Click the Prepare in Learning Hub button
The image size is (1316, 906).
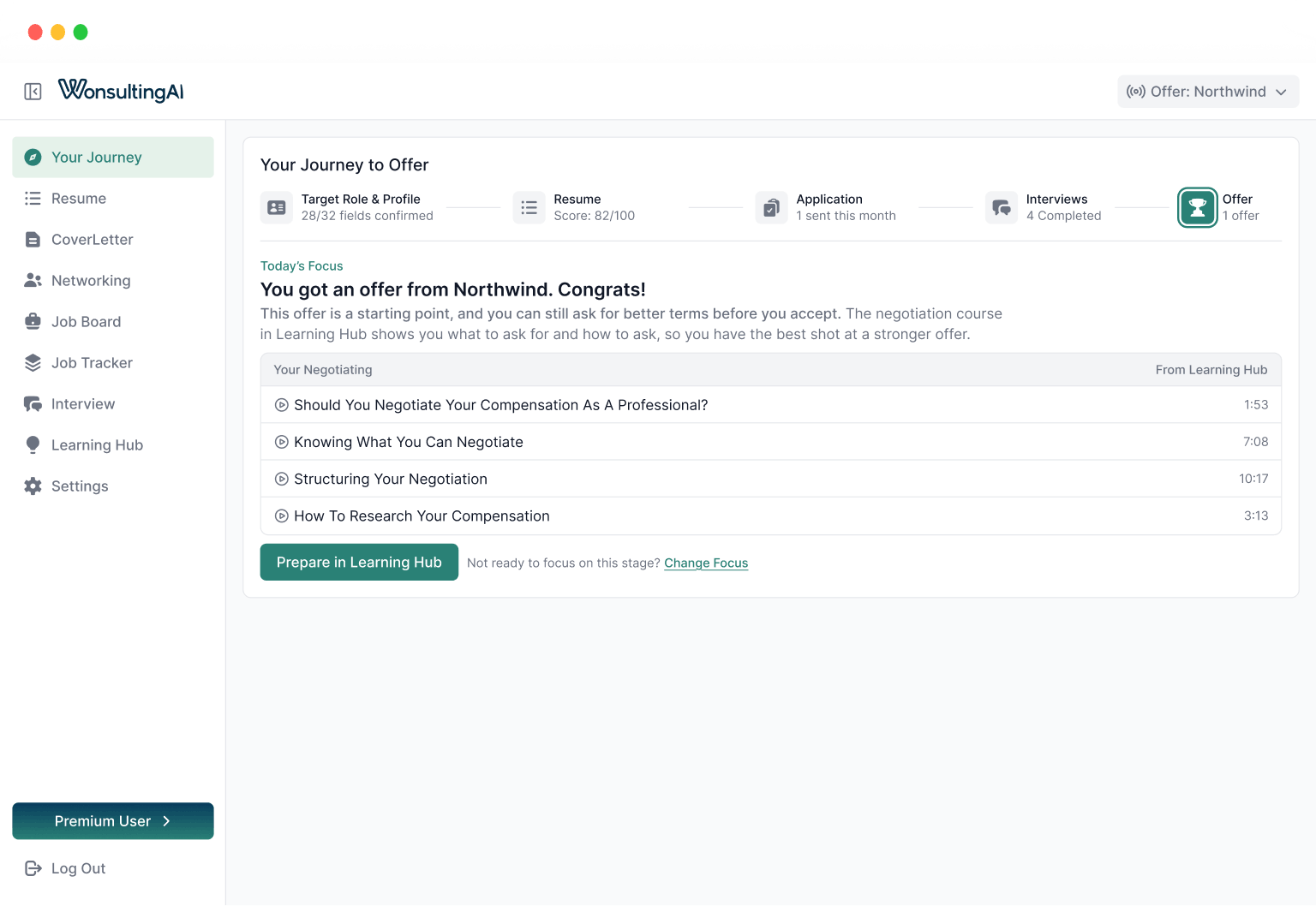(359, 563)
